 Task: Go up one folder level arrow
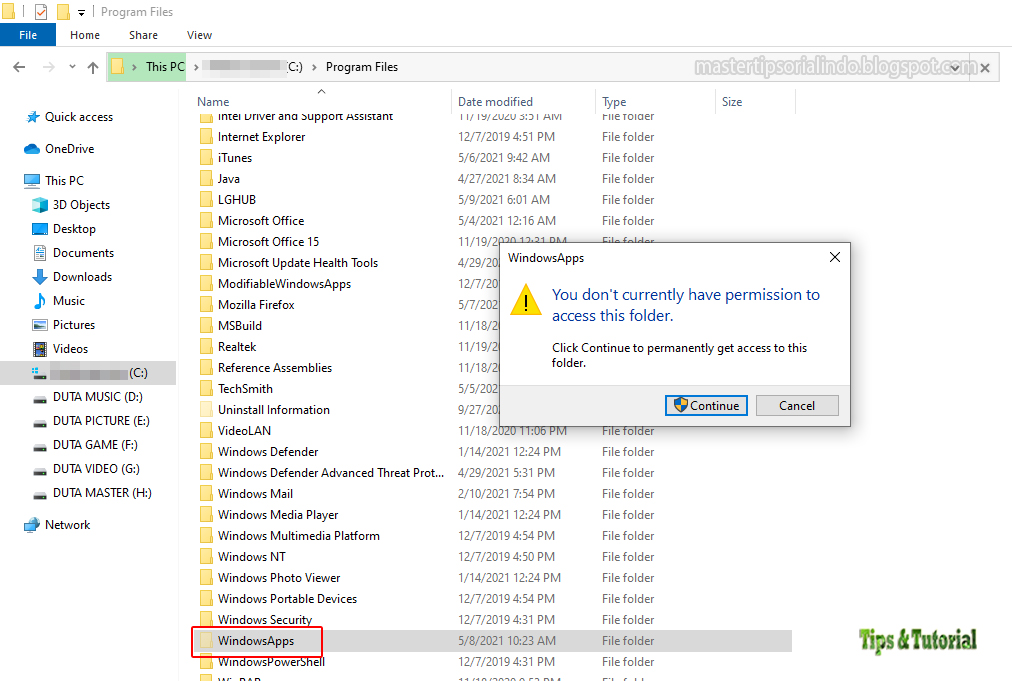[x=93, y=67]
